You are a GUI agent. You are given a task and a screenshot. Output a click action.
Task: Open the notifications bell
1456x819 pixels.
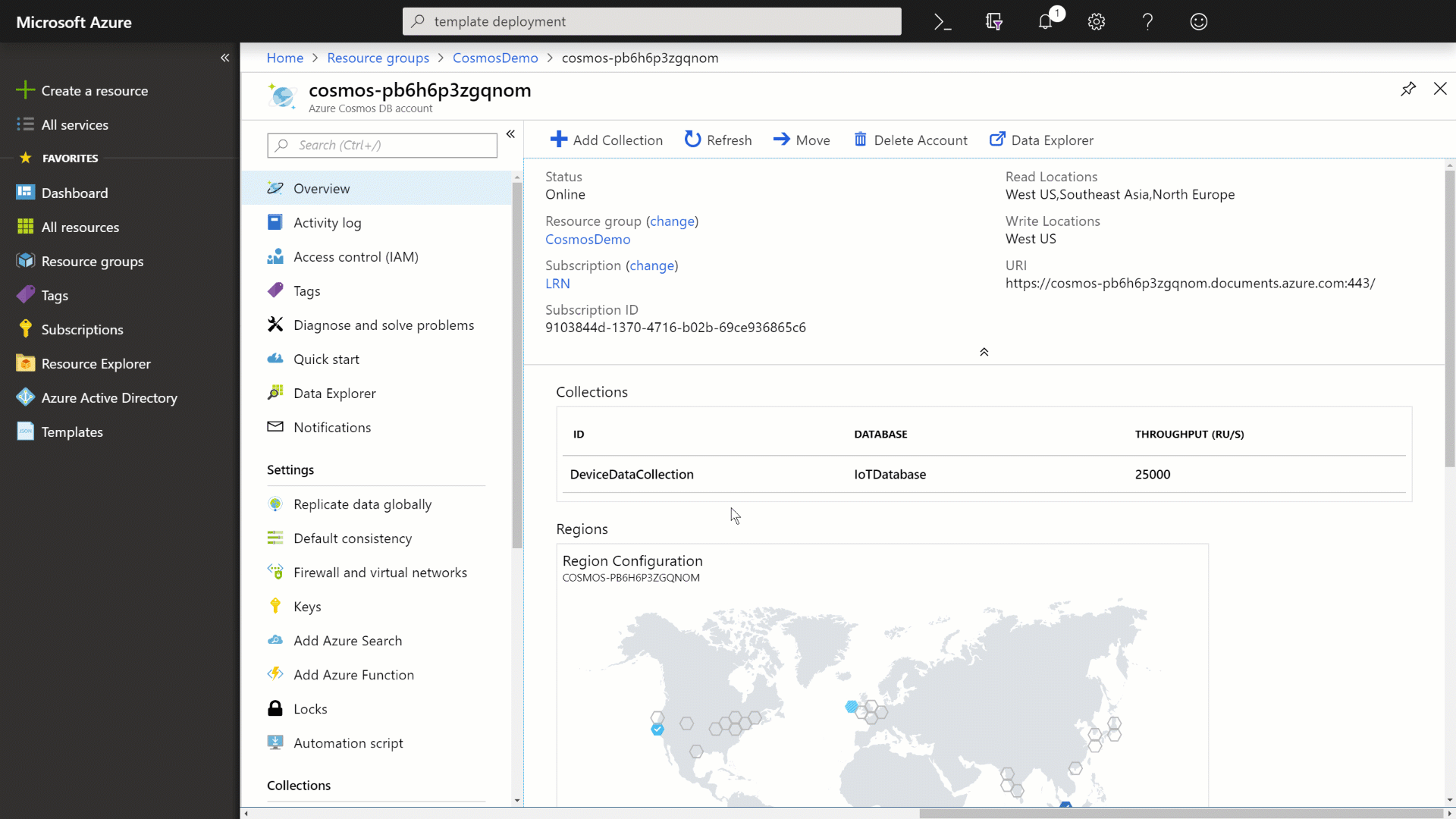(x=1046, y=22)
